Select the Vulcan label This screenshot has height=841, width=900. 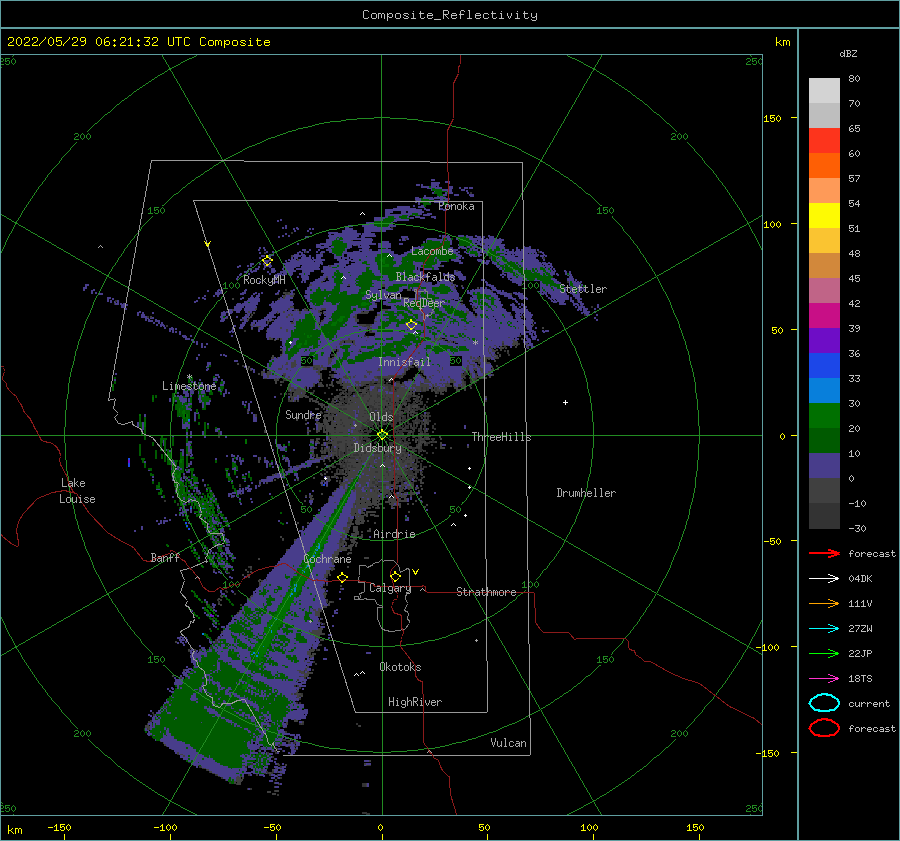coord(509,743)
